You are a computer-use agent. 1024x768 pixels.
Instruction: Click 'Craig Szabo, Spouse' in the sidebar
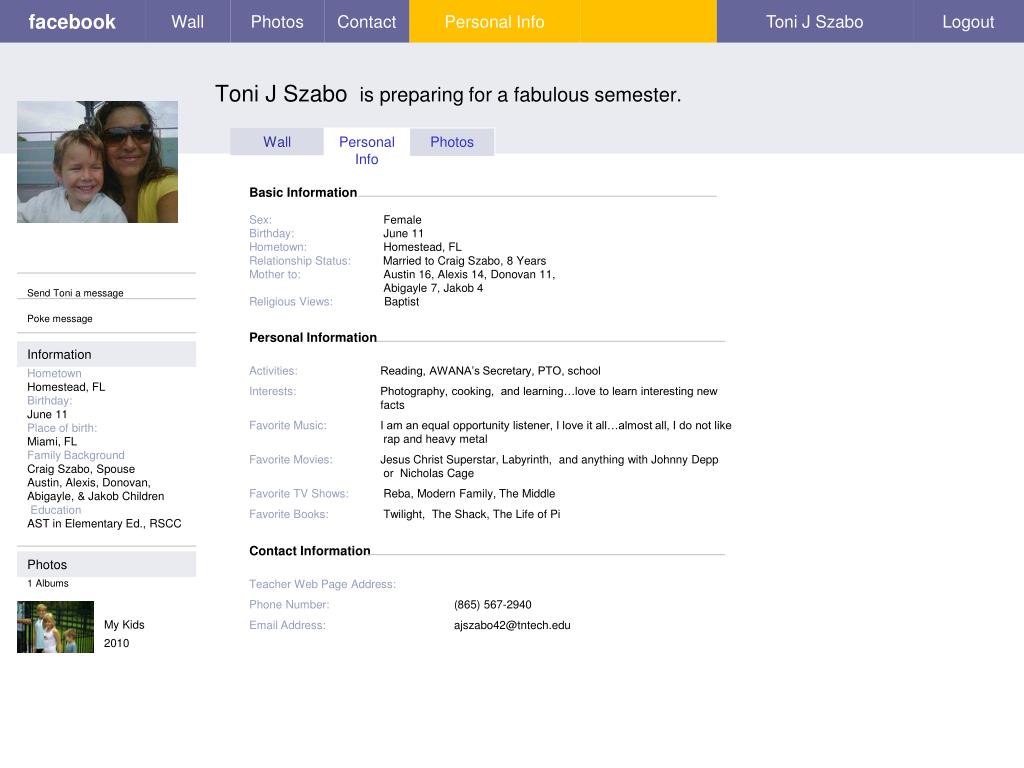click(81, 469)
